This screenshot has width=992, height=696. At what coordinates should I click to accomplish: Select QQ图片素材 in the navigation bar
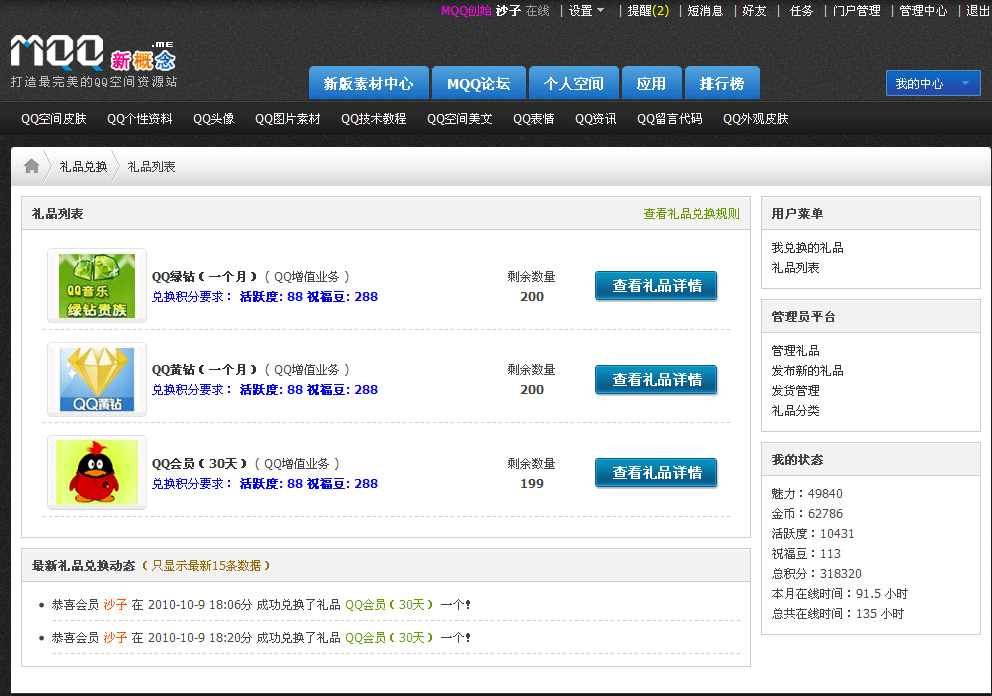point(288,119)
